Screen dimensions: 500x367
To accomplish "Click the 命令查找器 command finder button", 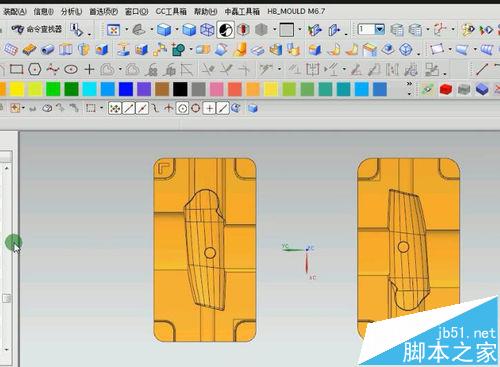I will pyautogui.click(x=36, y=29).
